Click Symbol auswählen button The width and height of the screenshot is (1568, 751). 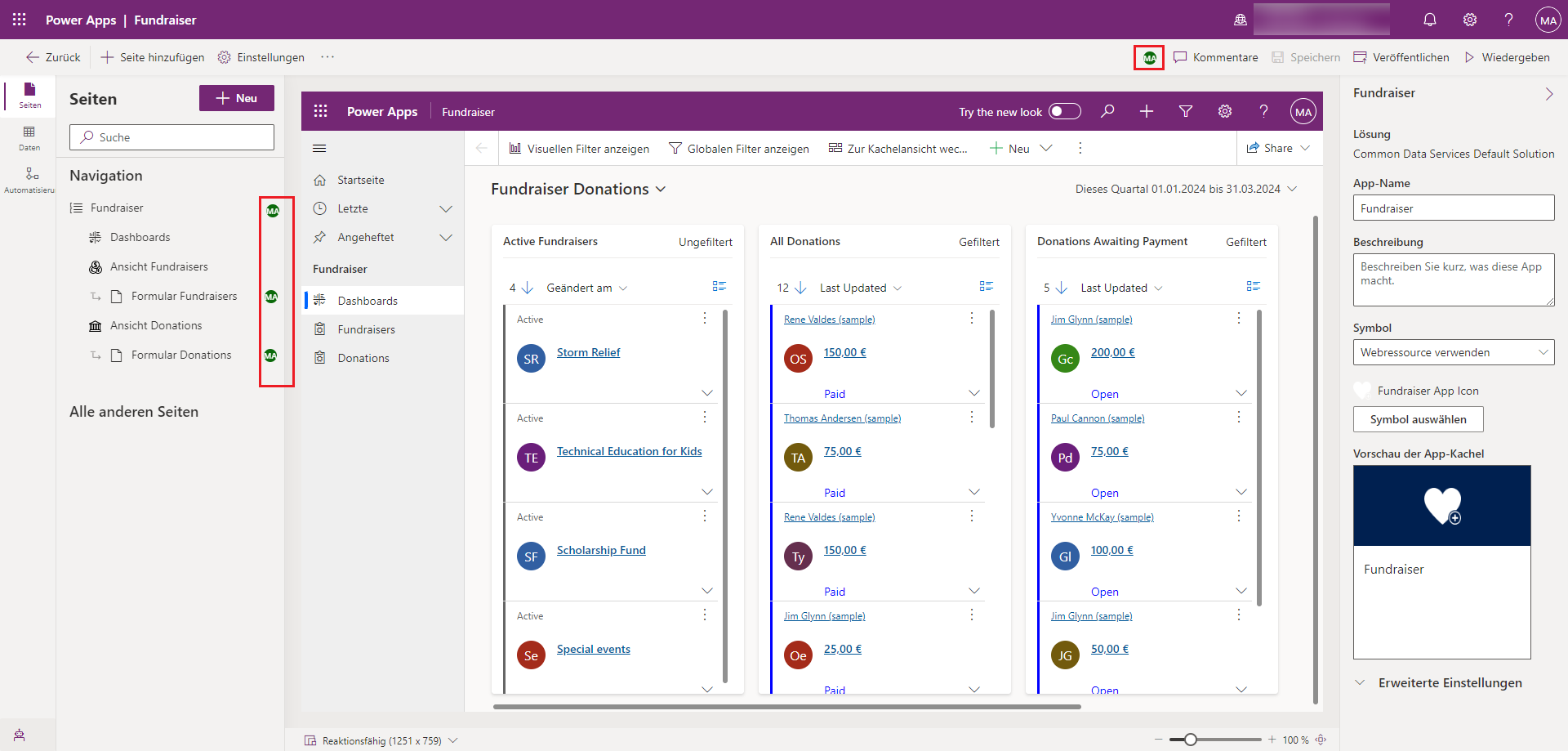point(1419,419)
